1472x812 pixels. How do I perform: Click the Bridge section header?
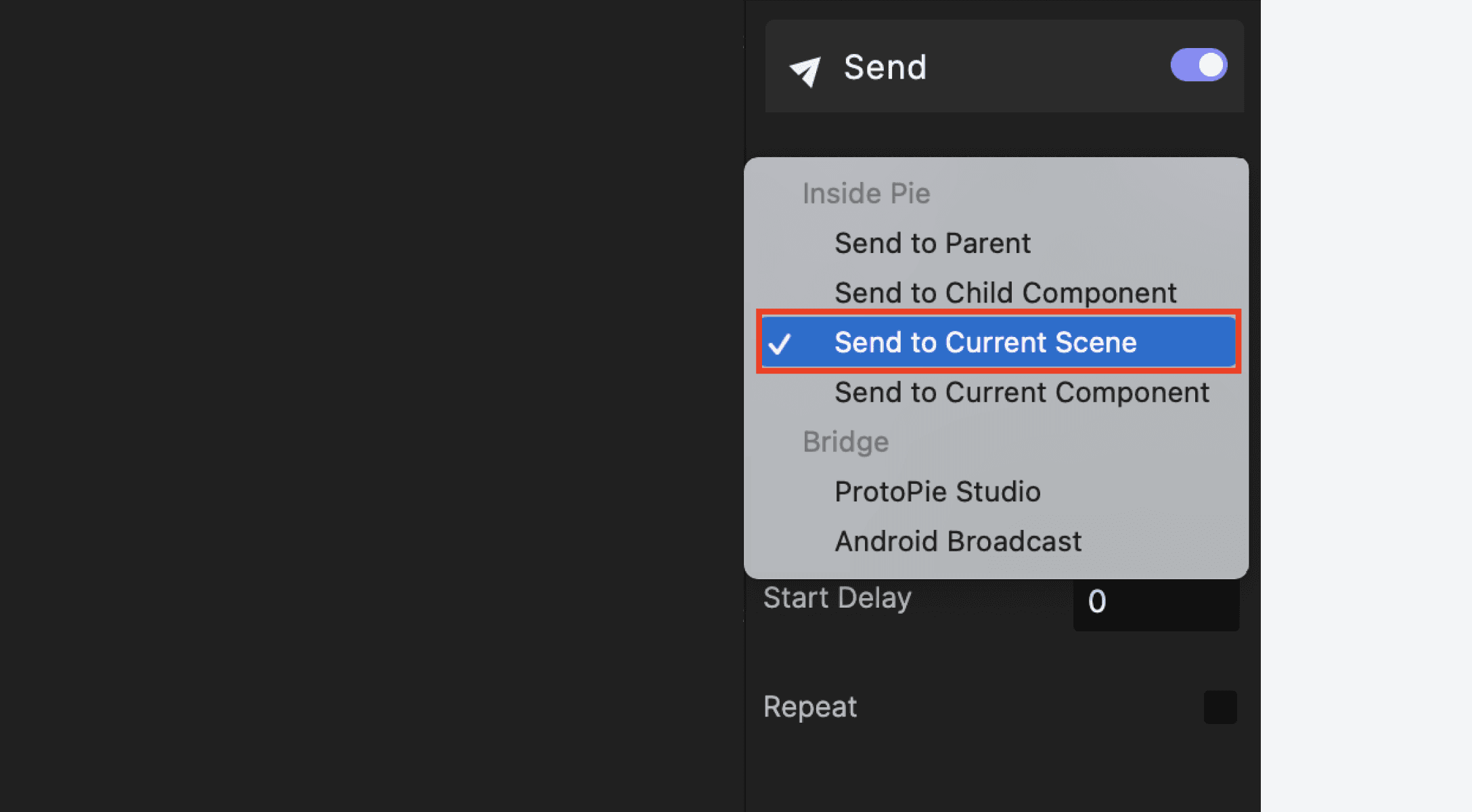click(845, 441)
